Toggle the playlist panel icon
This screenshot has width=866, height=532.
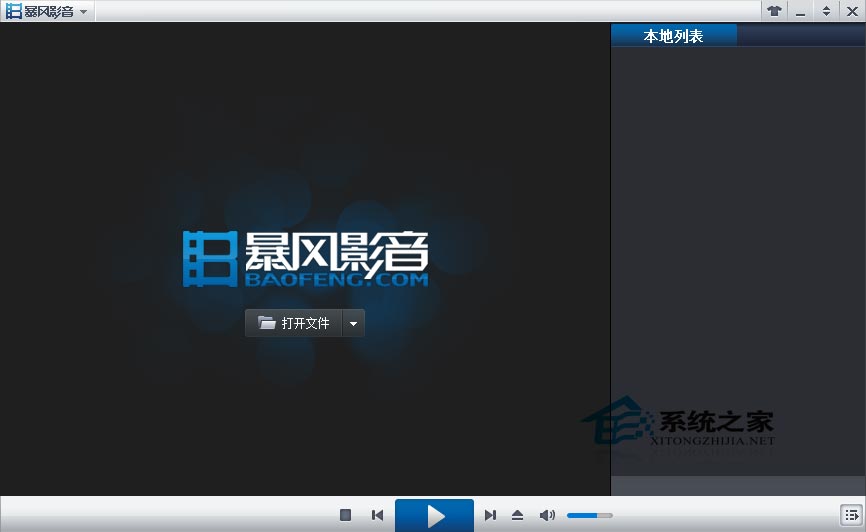pyautogui.click(x=852, y=515)
